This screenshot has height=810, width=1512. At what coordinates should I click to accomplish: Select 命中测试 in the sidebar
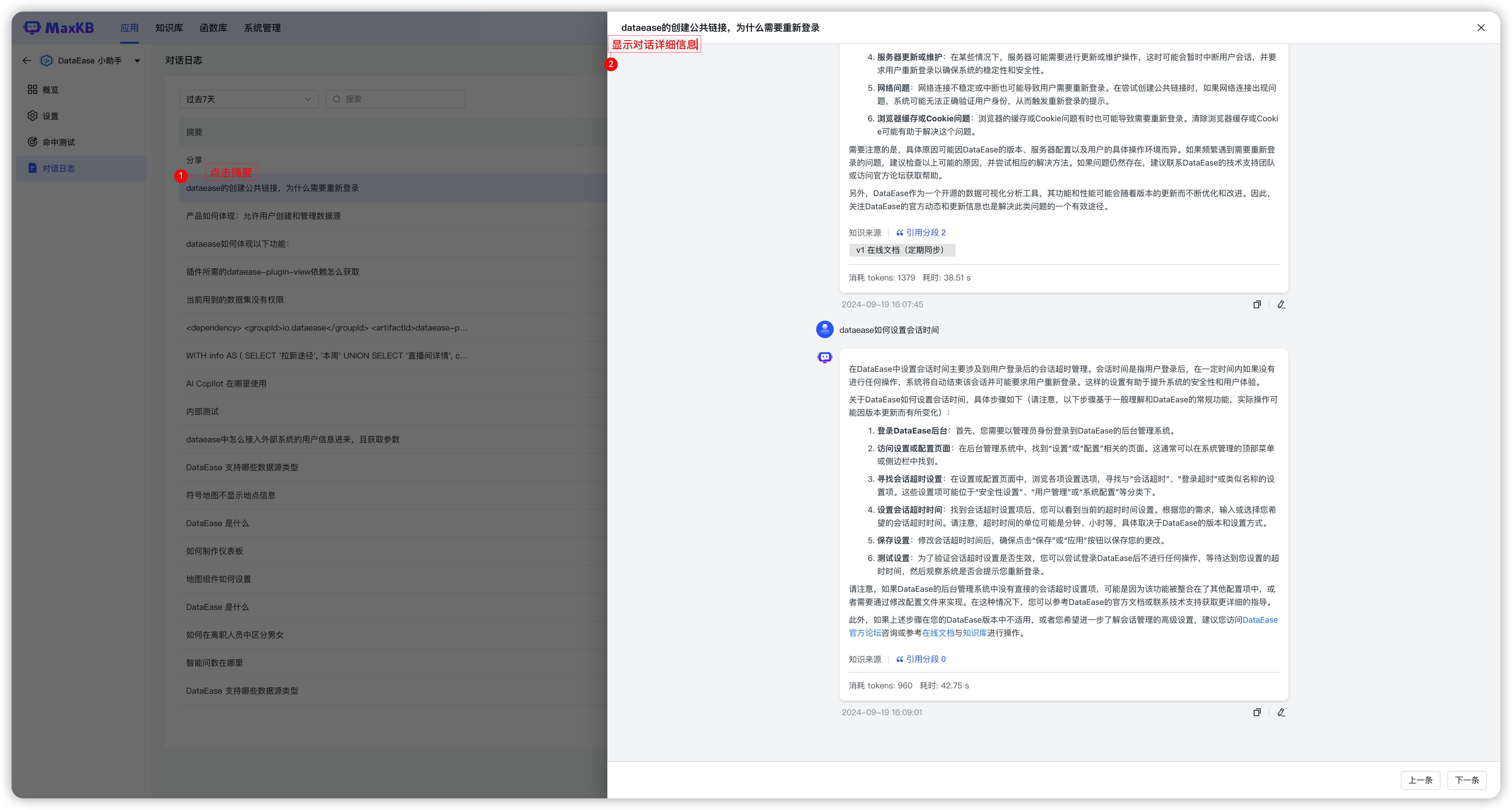pos(57,141)
